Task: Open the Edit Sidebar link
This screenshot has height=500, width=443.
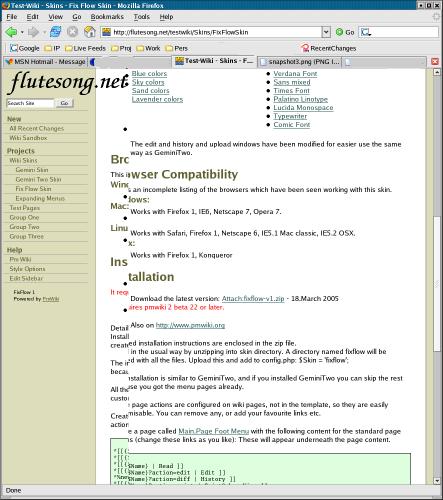Action: pos(26,278)
